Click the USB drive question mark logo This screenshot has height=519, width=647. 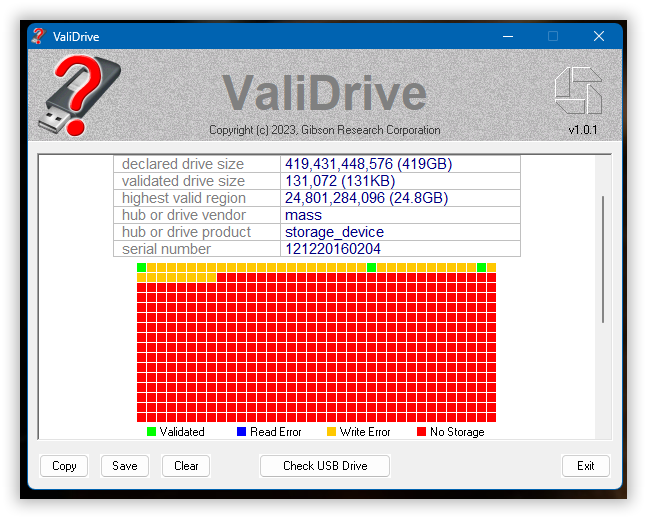point(80,96)
